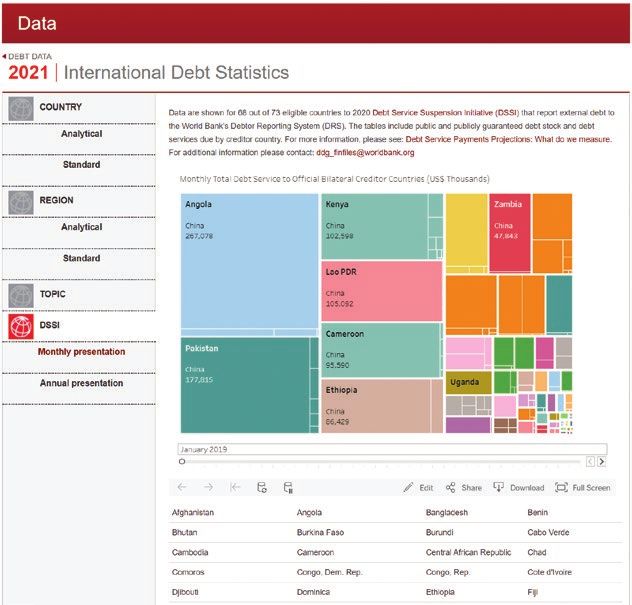
Task: Select the Lao PDR treemap block
Action: (x=382, y=291)
